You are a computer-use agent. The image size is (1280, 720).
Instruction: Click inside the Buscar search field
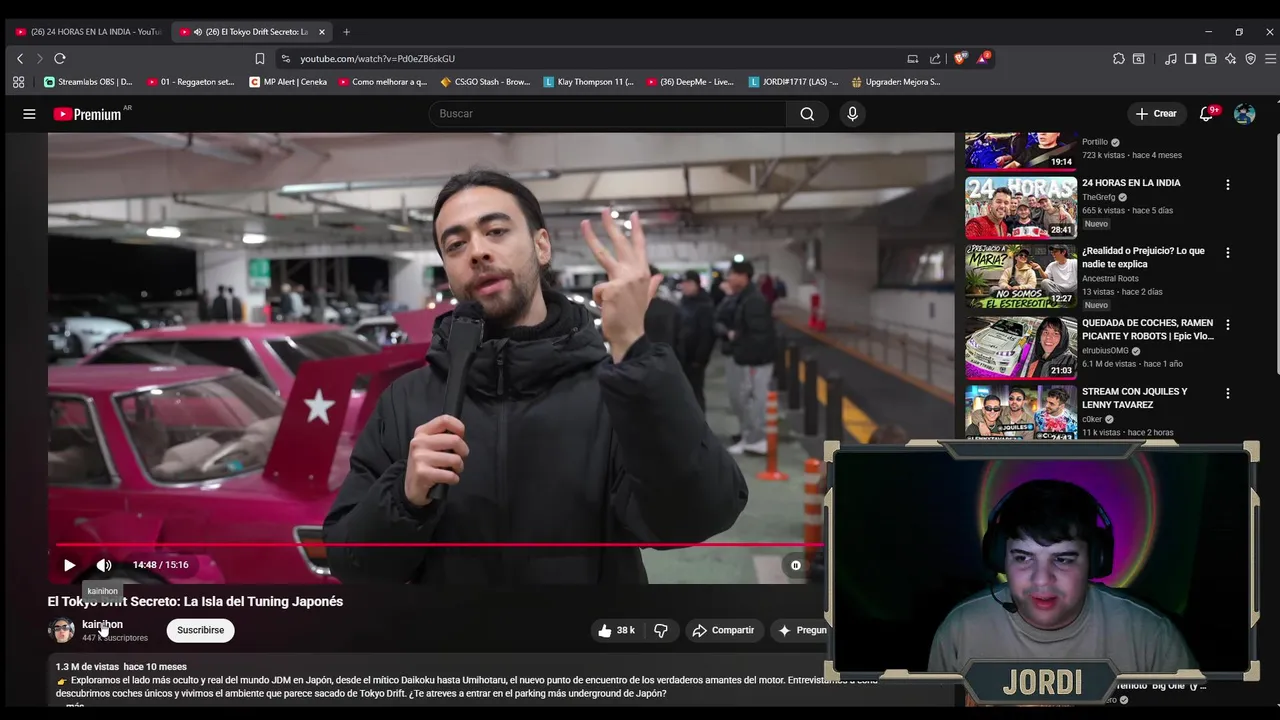point(608,114)
